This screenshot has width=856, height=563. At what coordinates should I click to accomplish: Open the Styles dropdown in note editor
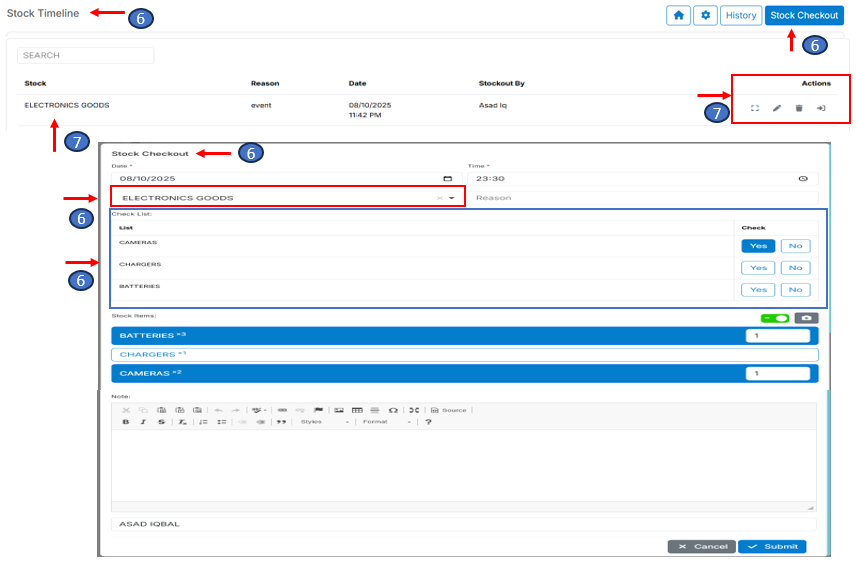click(325, 422)
